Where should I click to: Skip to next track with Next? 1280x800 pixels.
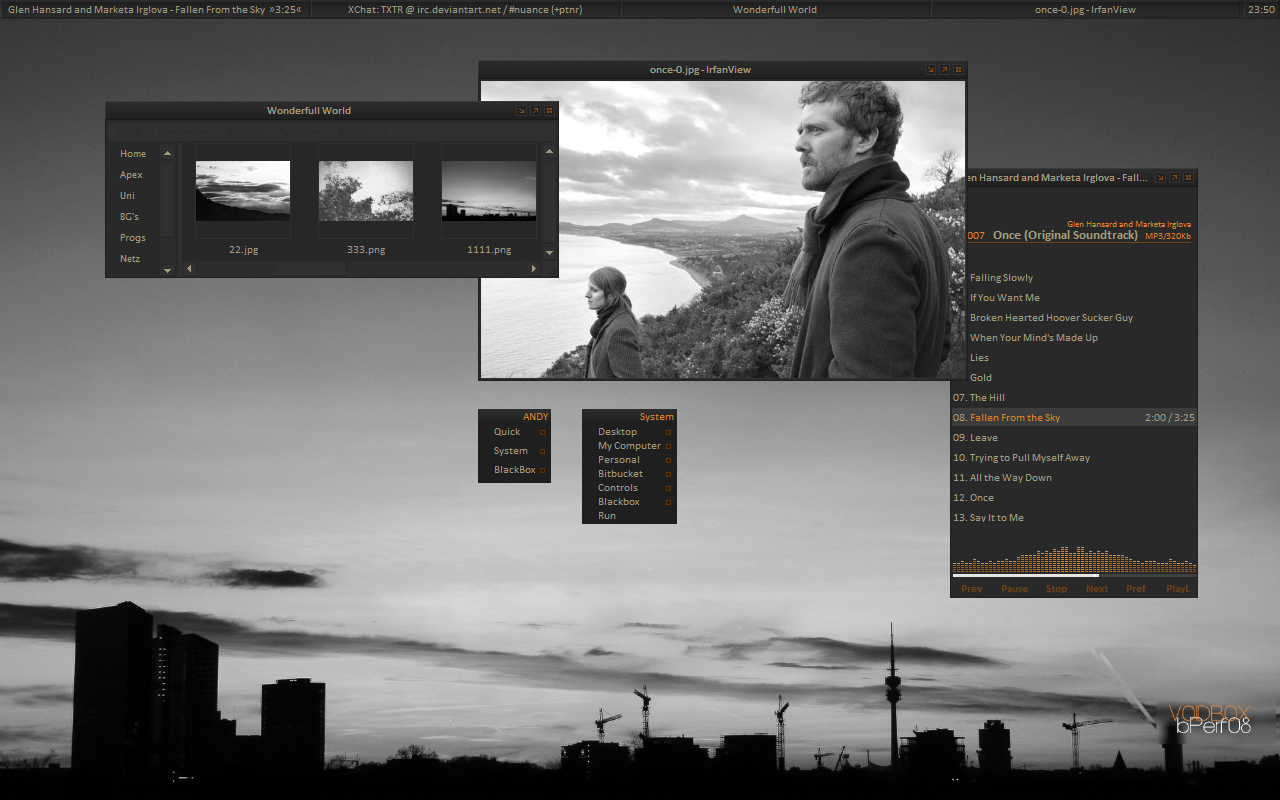(x=1097, y=589)
